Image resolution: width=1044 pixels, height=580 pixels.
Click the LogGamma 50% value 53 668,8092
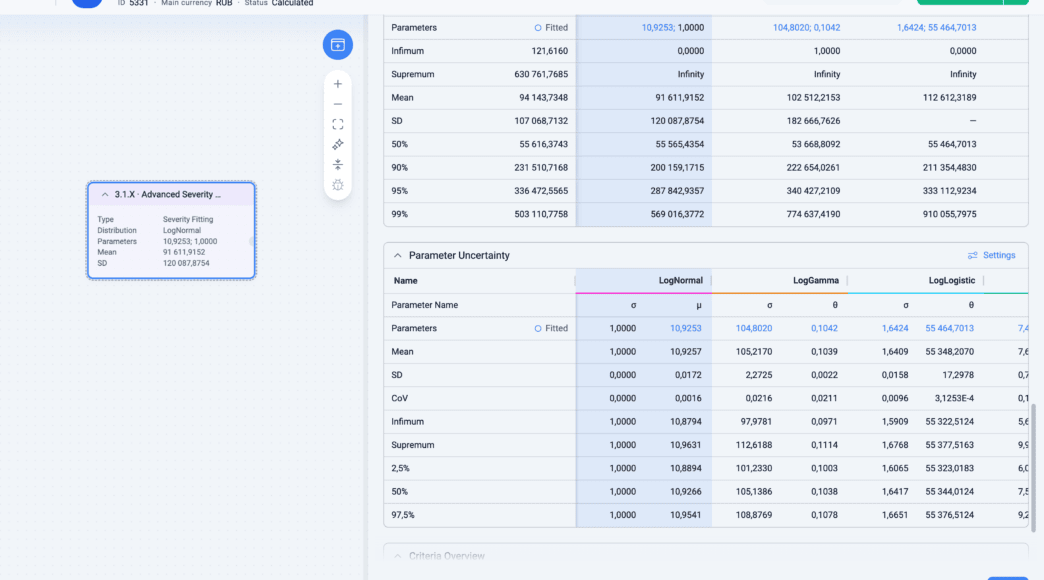point(816,145)
